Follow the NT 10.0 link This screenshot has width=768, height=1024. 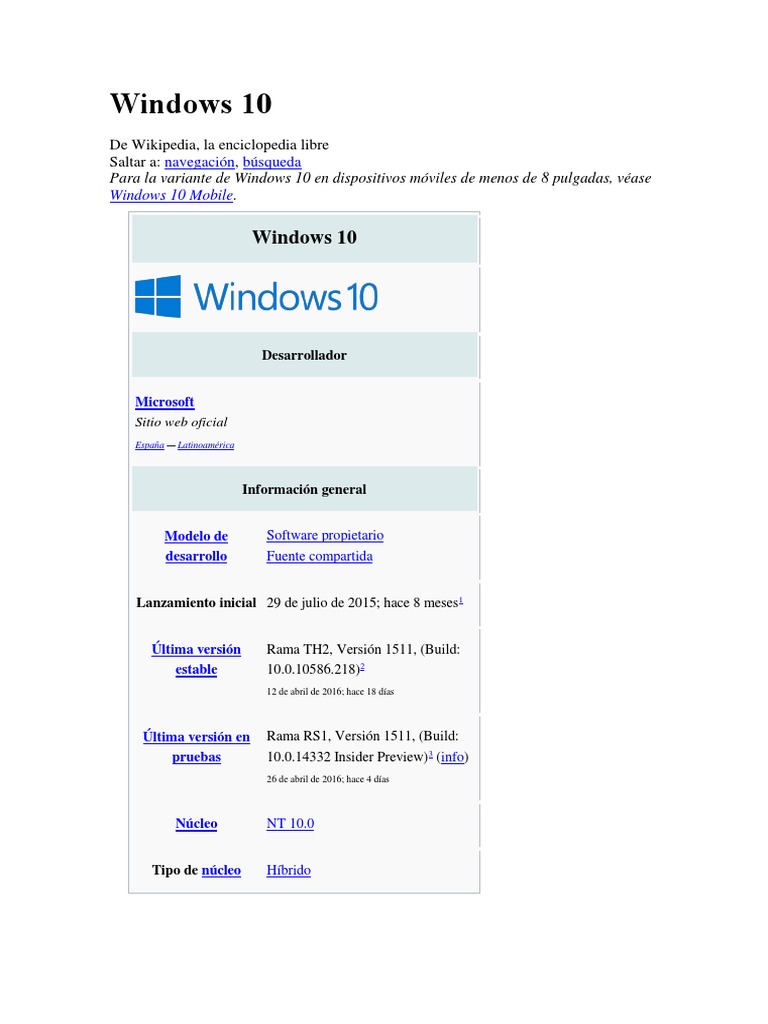pos(290,824)
